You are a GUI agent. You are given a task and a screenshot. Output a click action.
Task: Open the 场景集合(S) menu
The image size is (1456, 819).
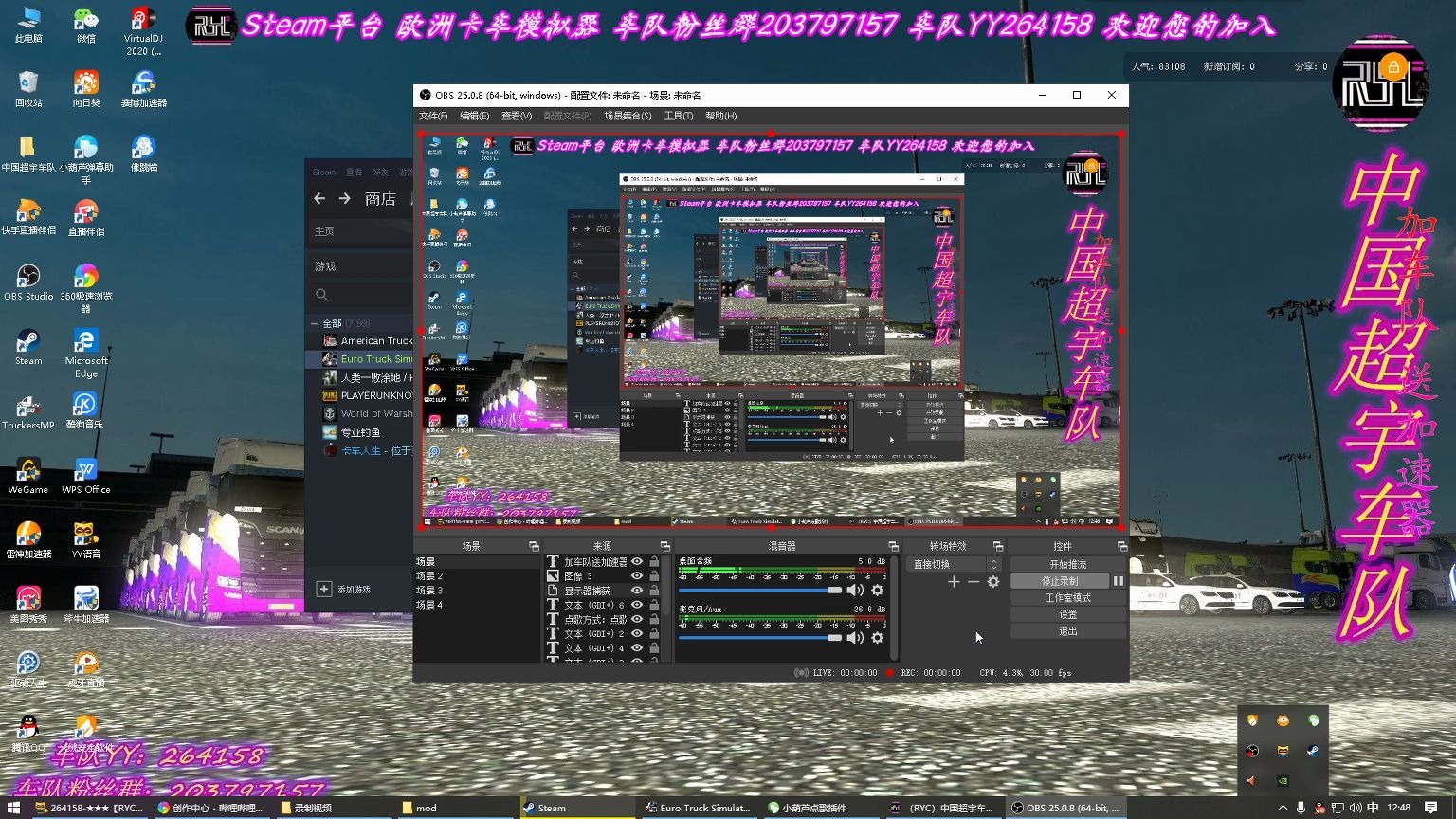click(628, 116)
